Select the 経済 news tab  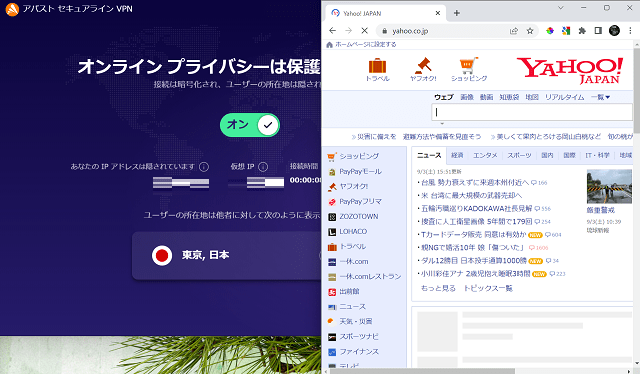click(457, 155)
